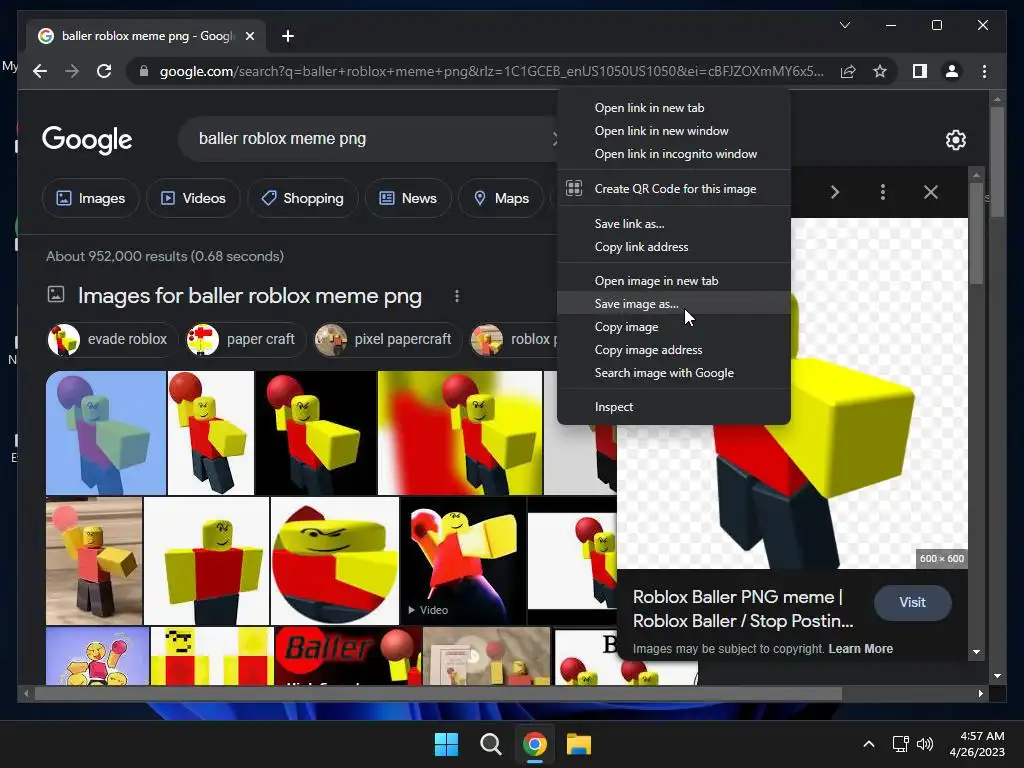This screenshot has height=768, width=1024.
Task: Open the Baller red logo thumbnail
Action: click(348, 656)
